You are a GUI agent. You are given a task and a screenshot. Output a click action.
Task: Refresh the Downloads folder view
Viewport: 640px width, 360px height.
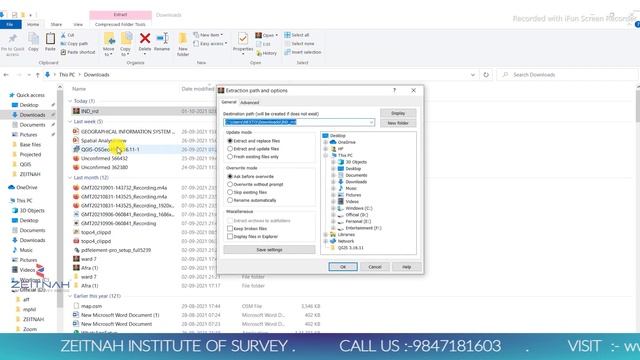(x=486, y=75)
